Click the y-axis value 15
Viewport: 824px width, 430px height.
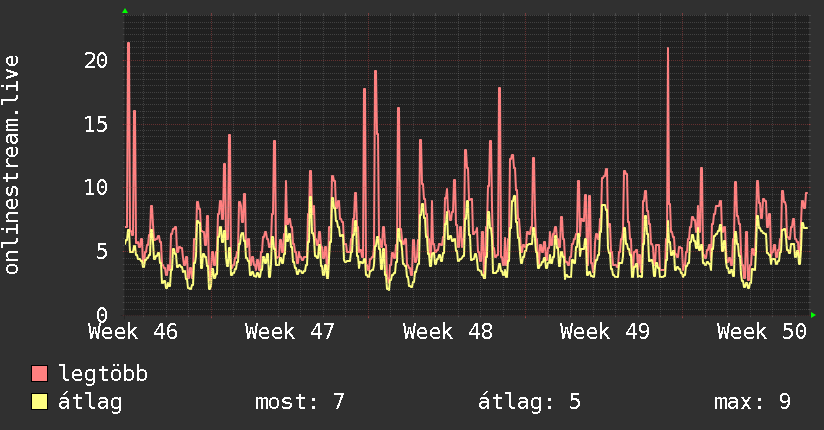(x=96, y=125)
